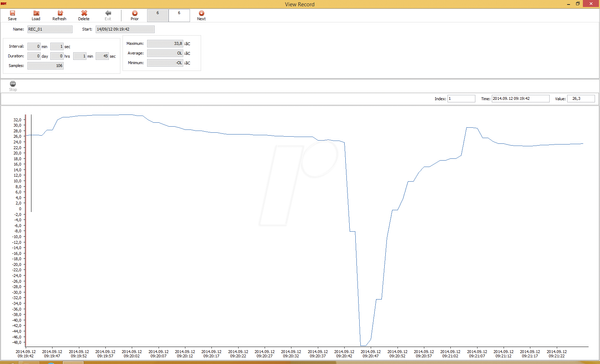Click the vertical cursor line on chart
The image size is (600, 364).
coord(31,163)
